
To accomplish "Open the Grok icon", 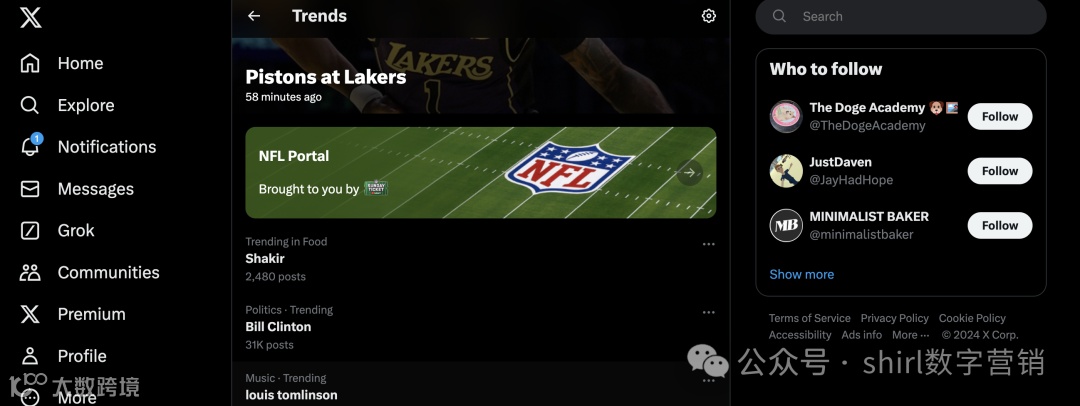I will click(30, 230).
